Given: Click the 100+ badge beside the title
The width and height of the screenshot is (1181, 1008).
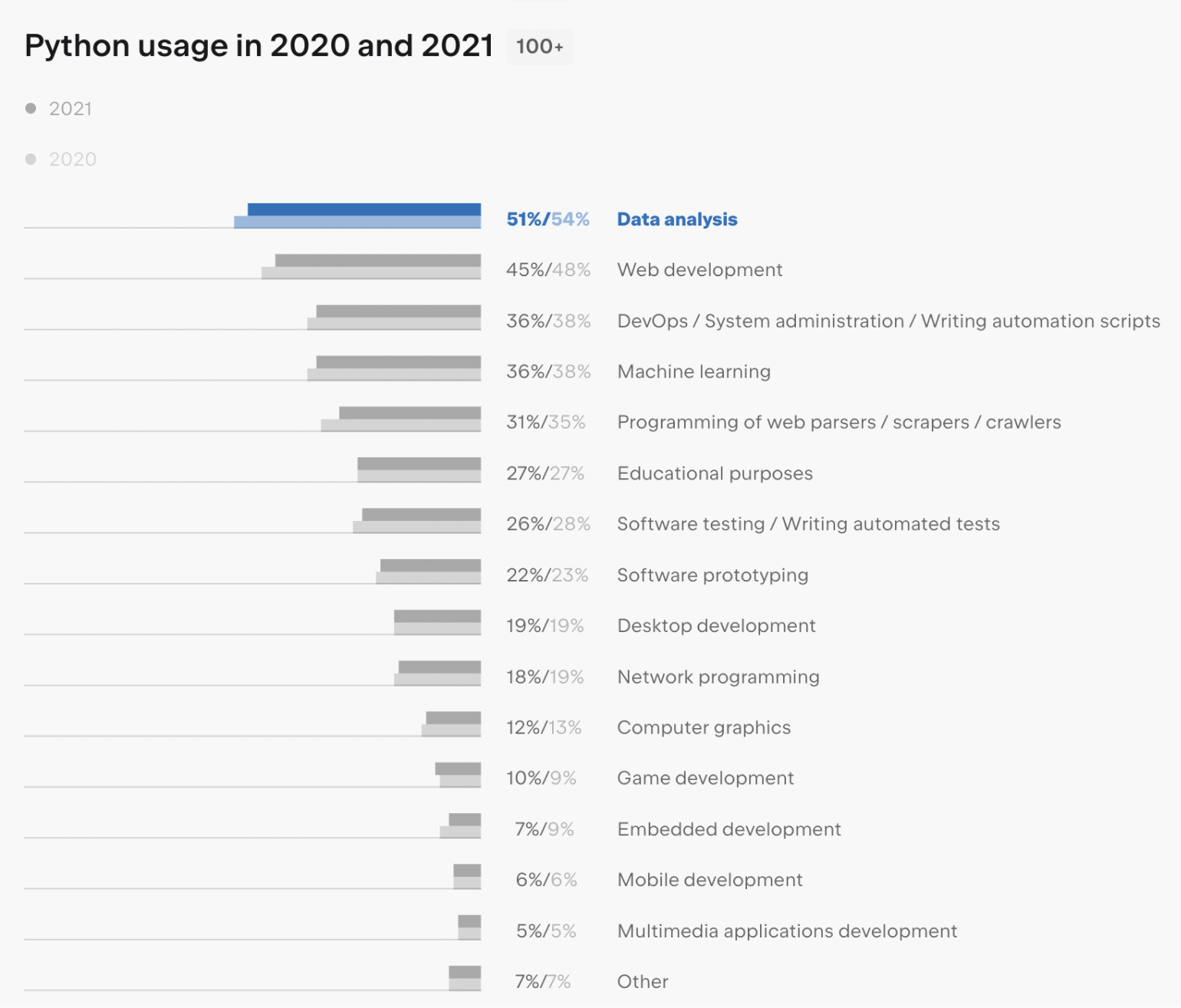Looking at the screenshot, I should click(x=540, y=47).
